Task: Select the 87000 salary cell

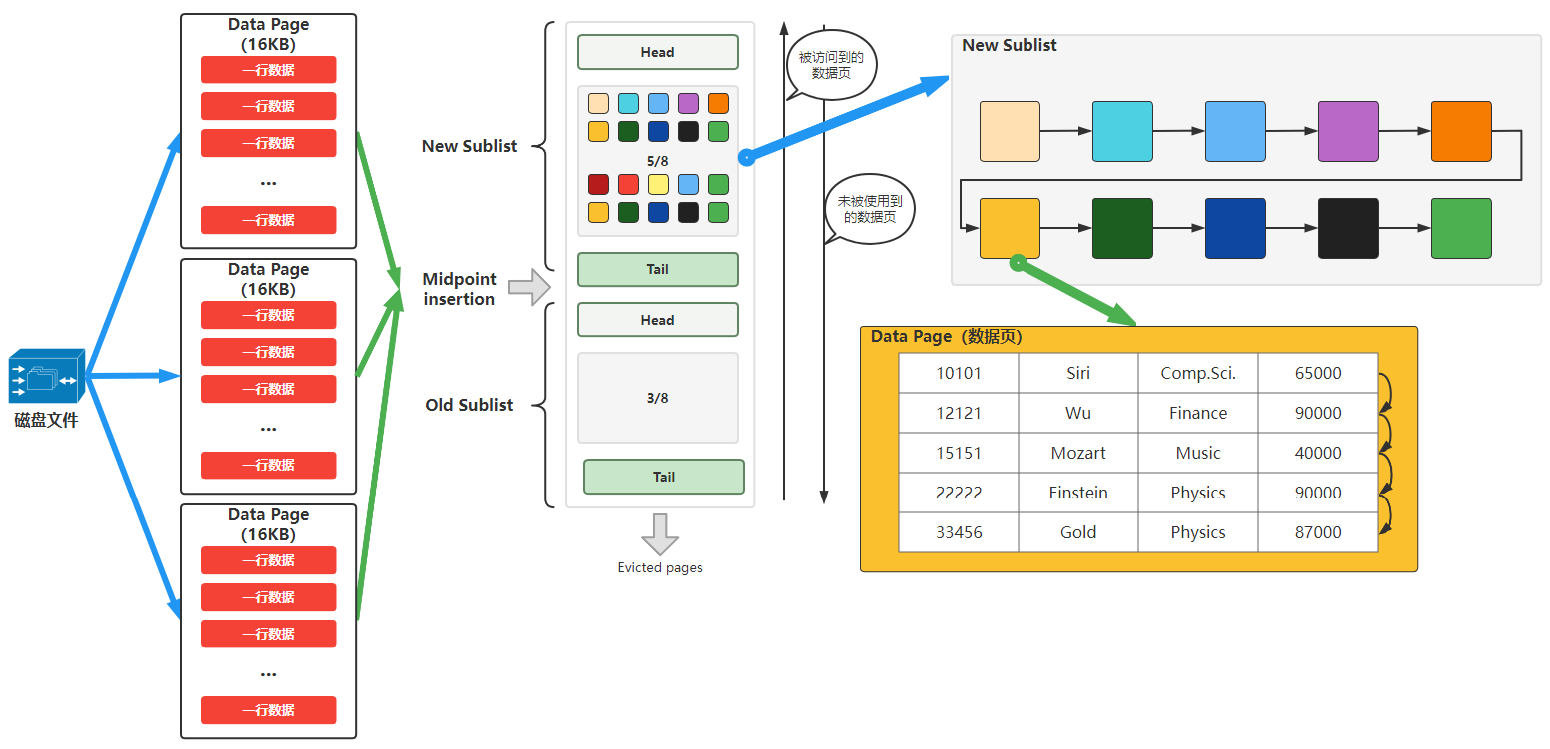Action: 1318,532
